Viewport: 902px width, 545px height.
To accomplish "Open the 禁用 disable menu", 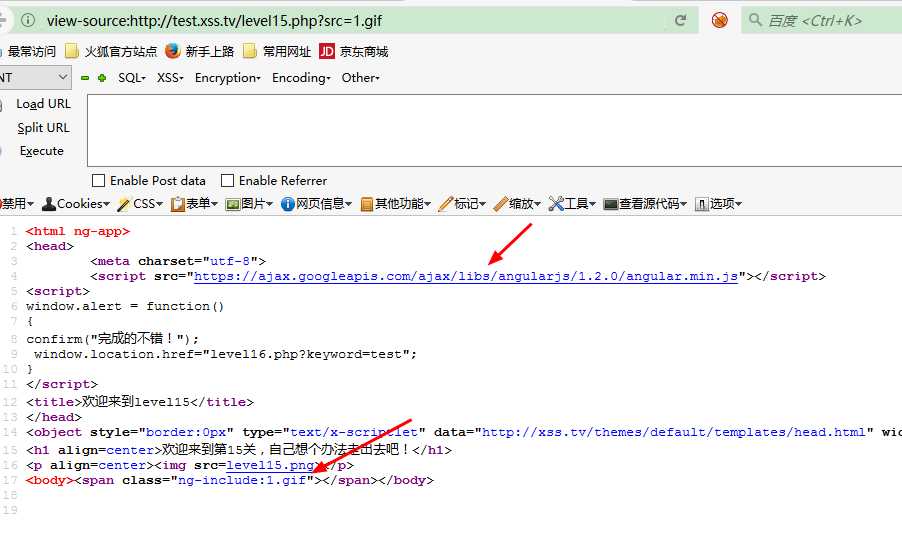I will (x=17, y=204).
